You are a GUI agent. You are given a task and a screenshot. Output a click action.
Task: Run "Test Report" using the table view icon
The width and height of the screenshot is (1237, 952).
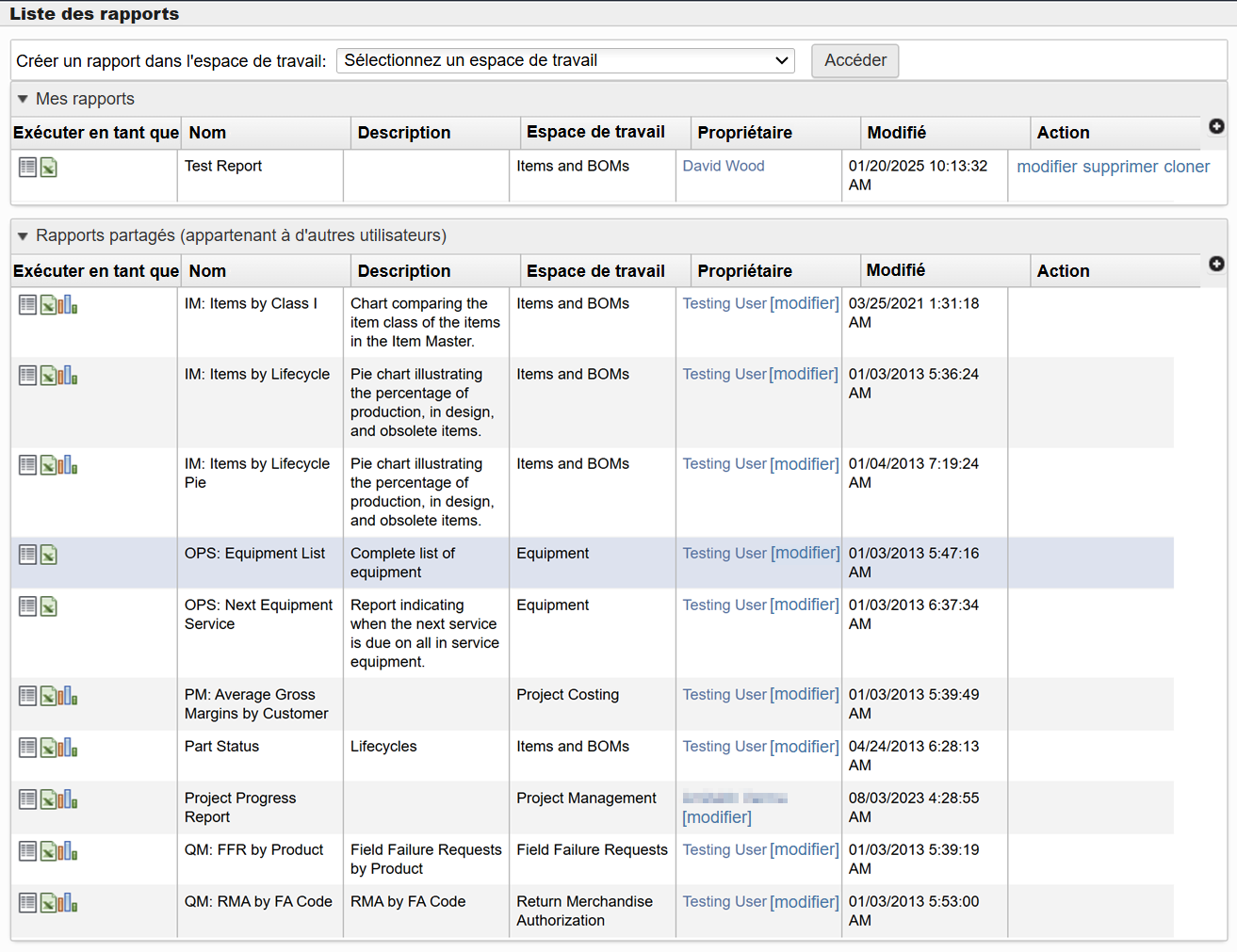[27, 167]
